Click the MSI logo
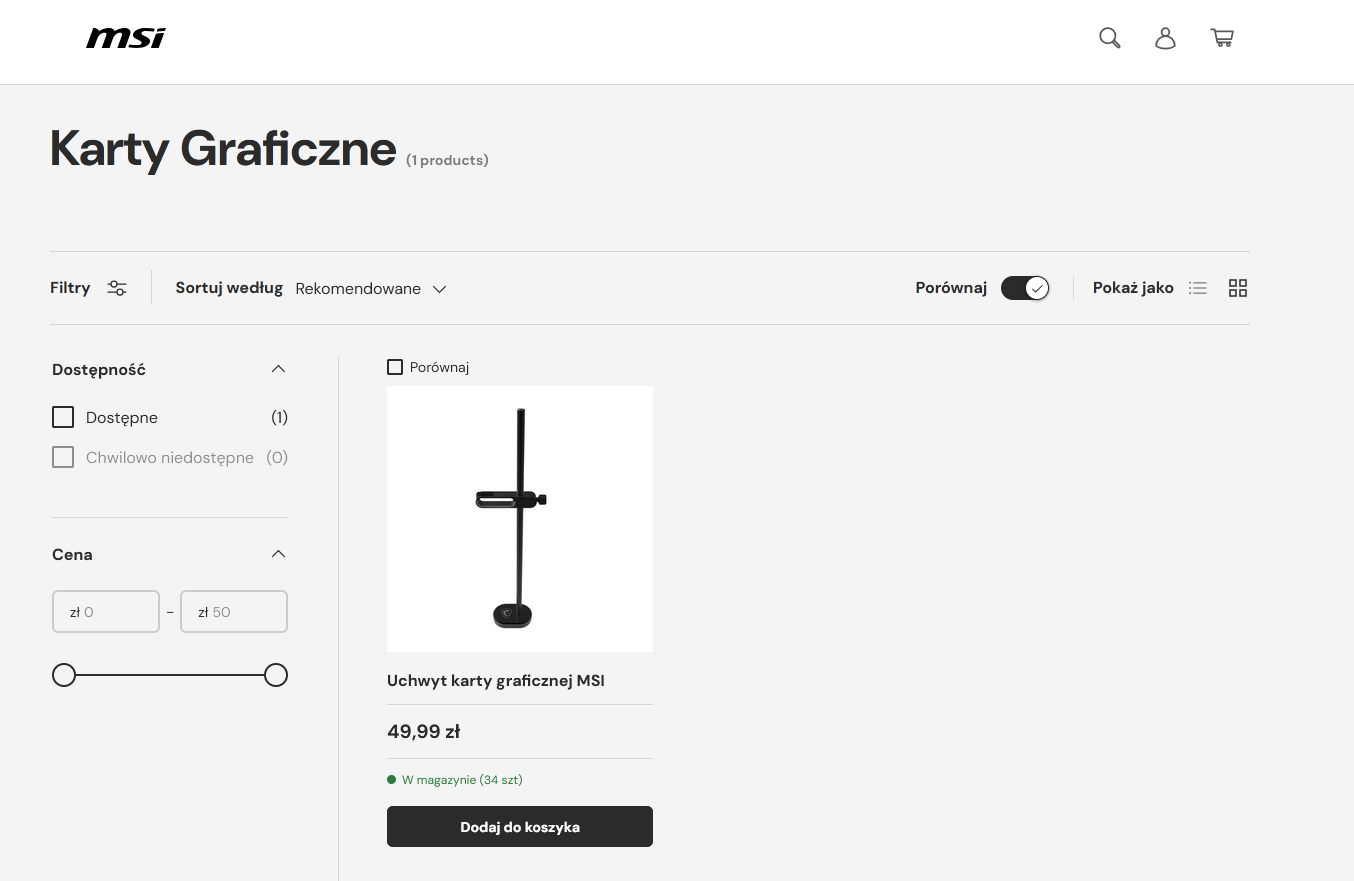The height and width of the screenshot is (881, 1354). pos(126,38)
